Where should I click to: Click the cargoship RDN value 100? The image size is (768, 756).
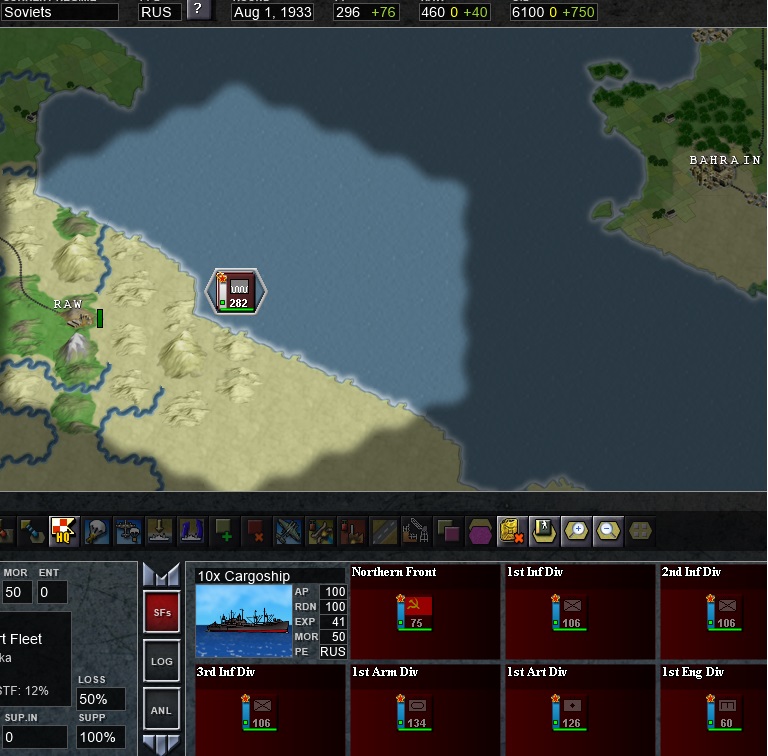coord(333,607)
